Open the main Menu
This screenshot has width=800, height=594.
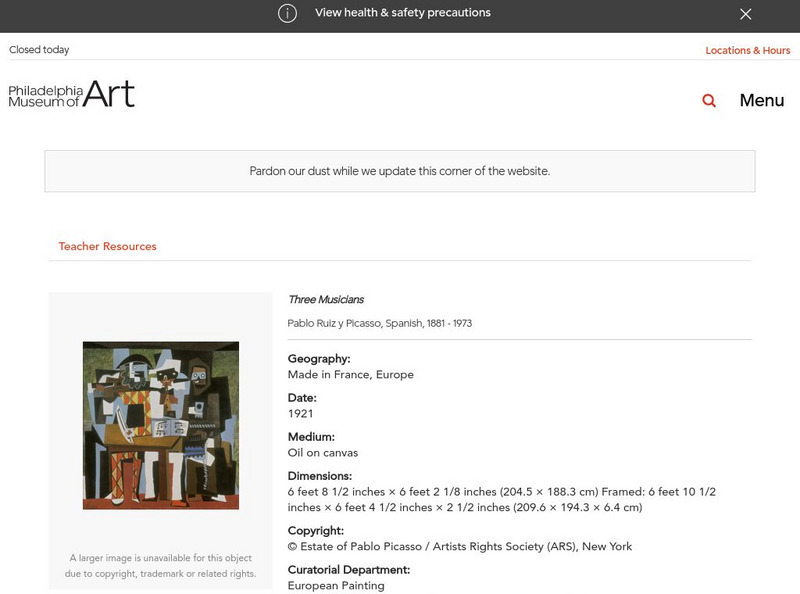(761, 100)
